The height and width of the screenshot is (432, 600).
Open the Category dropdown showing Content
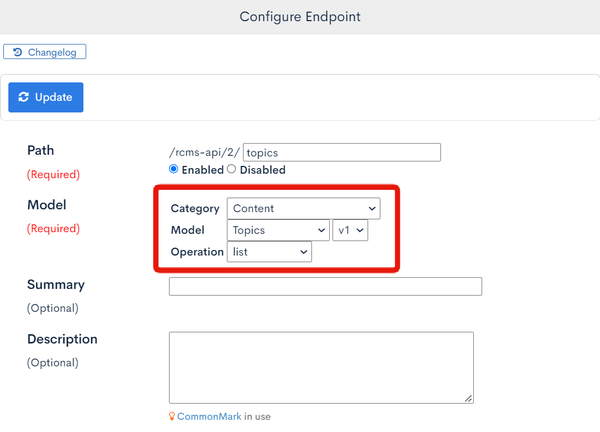[303, 209]
